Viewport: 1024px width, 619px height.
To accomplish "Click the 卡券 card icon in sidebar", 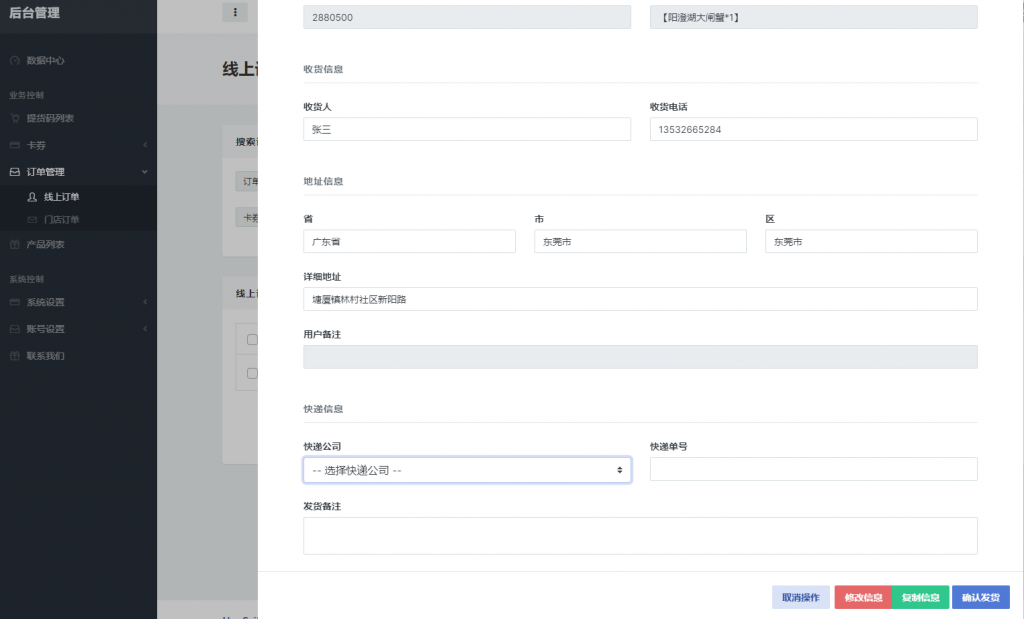I will (x=14, y=145).
